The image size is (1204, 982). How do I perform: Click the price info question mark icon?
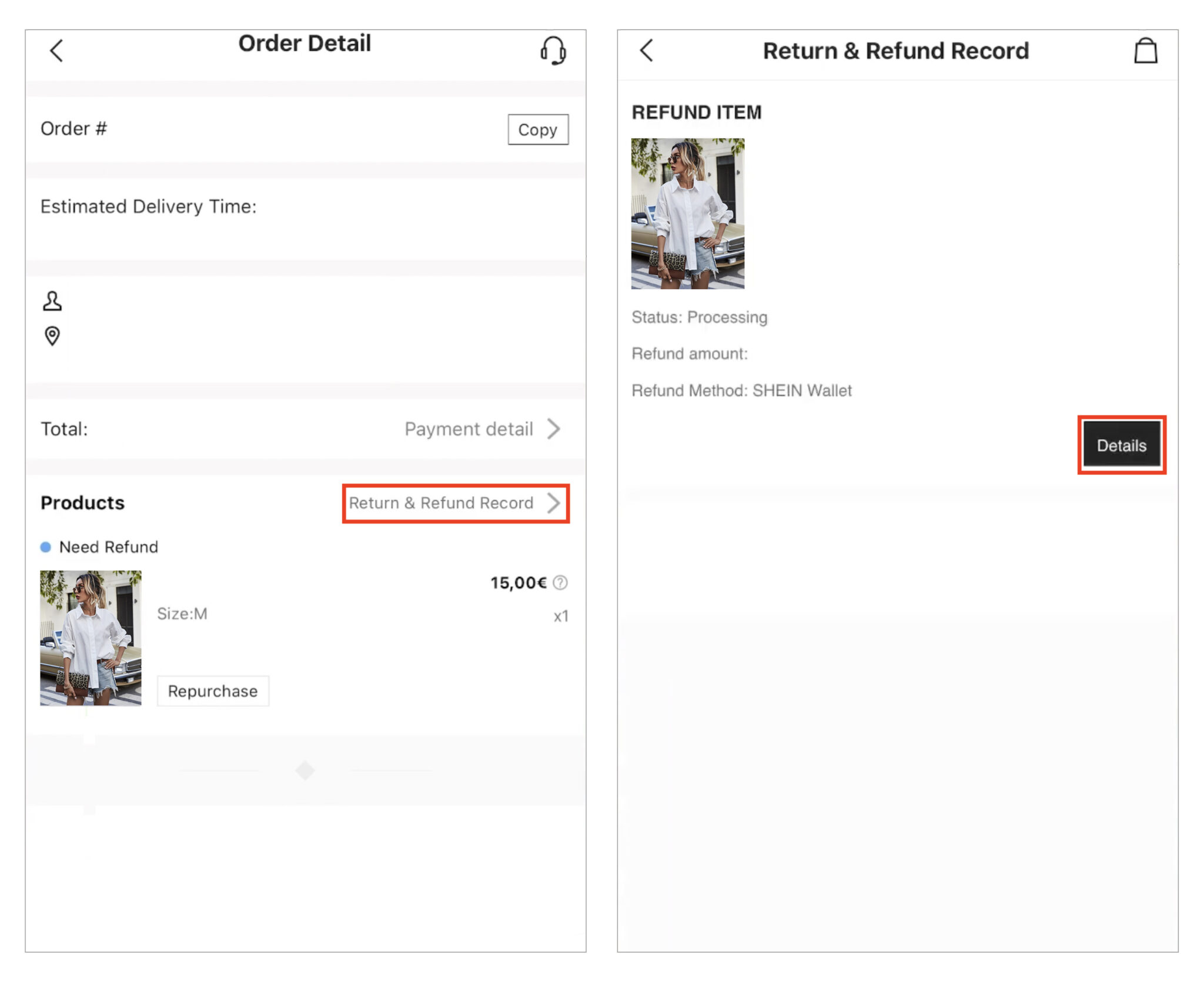(x=560, y=582)
